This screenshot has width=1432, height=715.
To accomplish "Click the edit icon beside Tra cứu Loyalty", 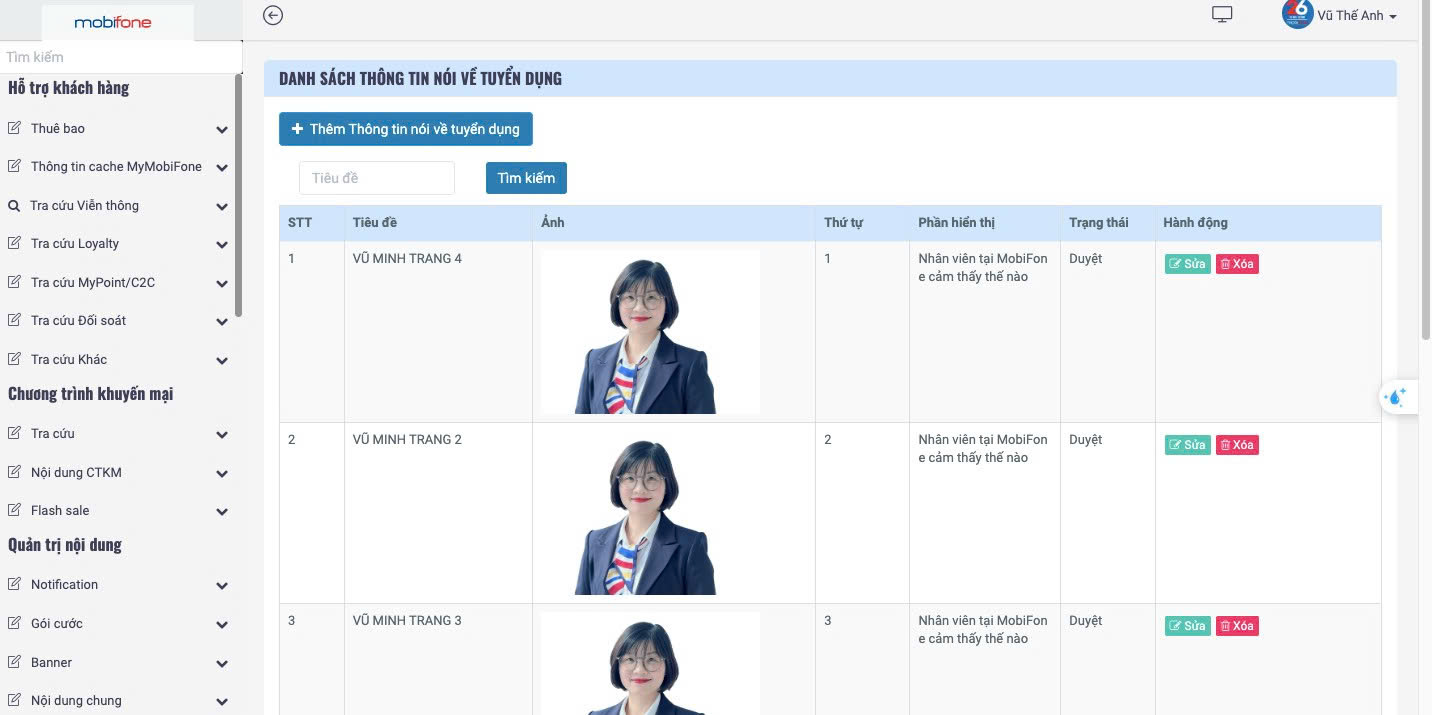I will (x=14, y=243).
